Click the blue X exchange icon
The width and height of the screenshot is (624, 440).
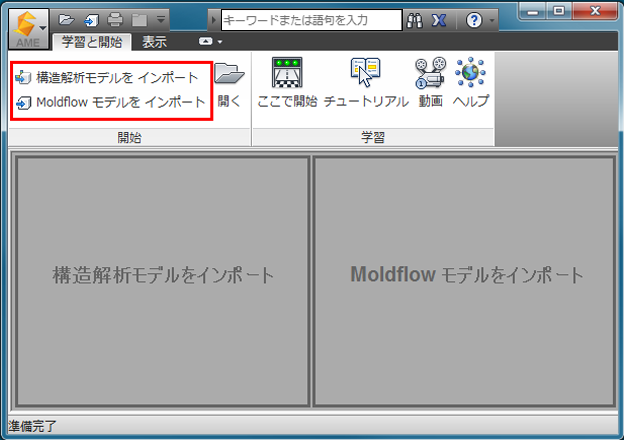coord(439,20)
